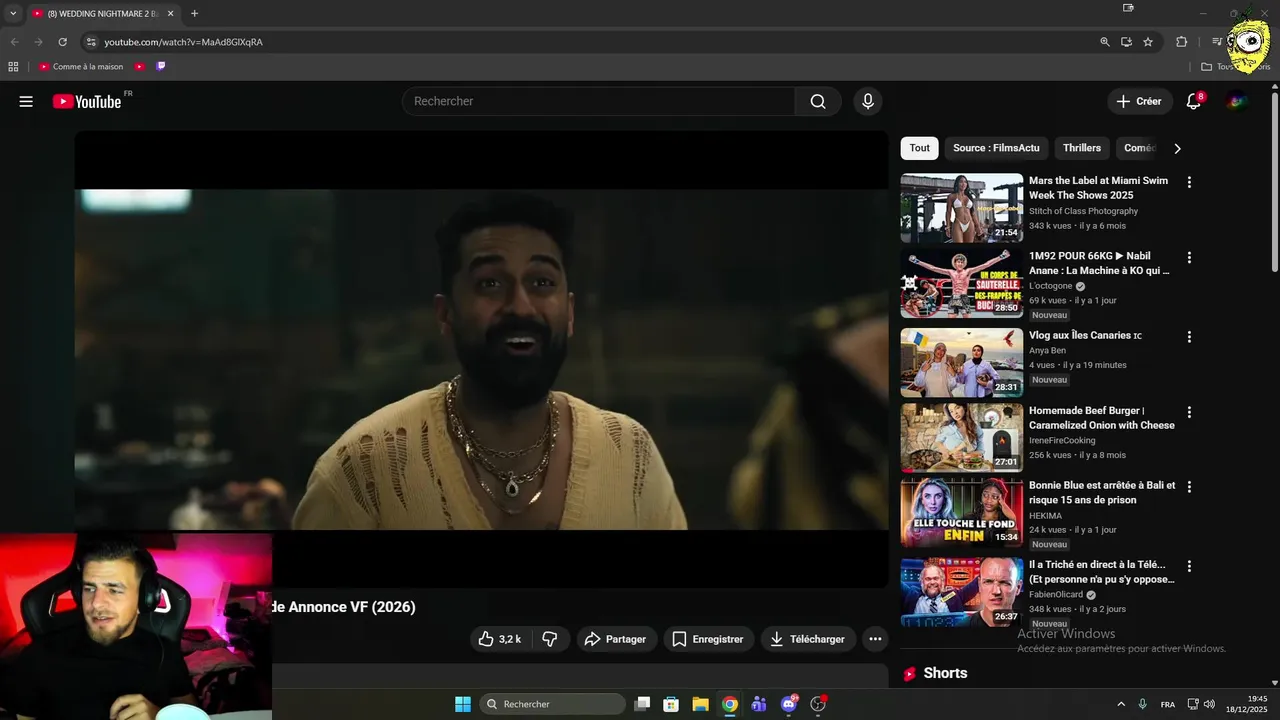Open Windows Start menu
The width and height of the screenshot is (1280, 720).
tap(463, 704)
